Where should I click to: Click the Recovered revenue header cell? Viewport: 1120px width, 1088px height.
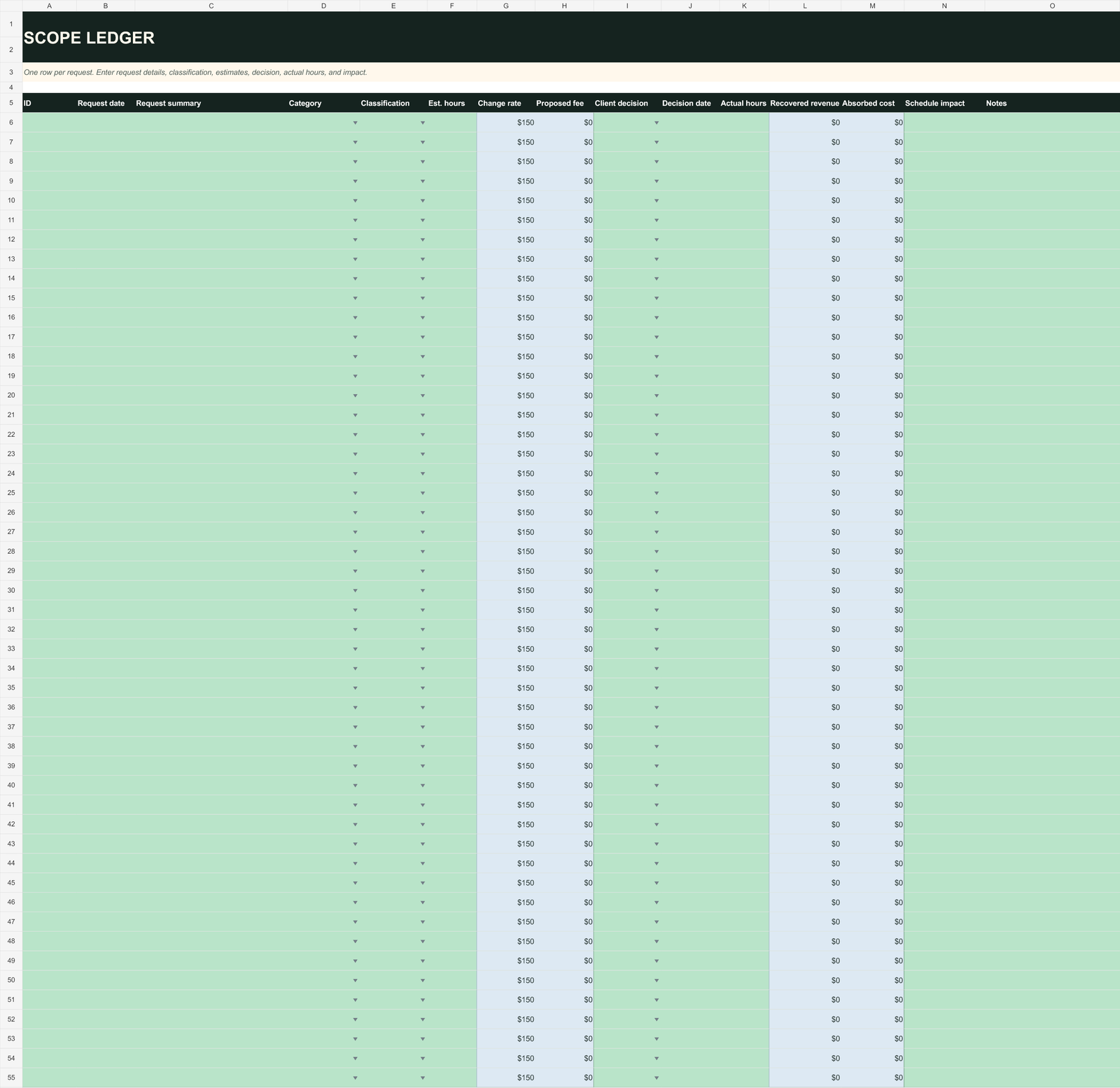coord(805,103)
